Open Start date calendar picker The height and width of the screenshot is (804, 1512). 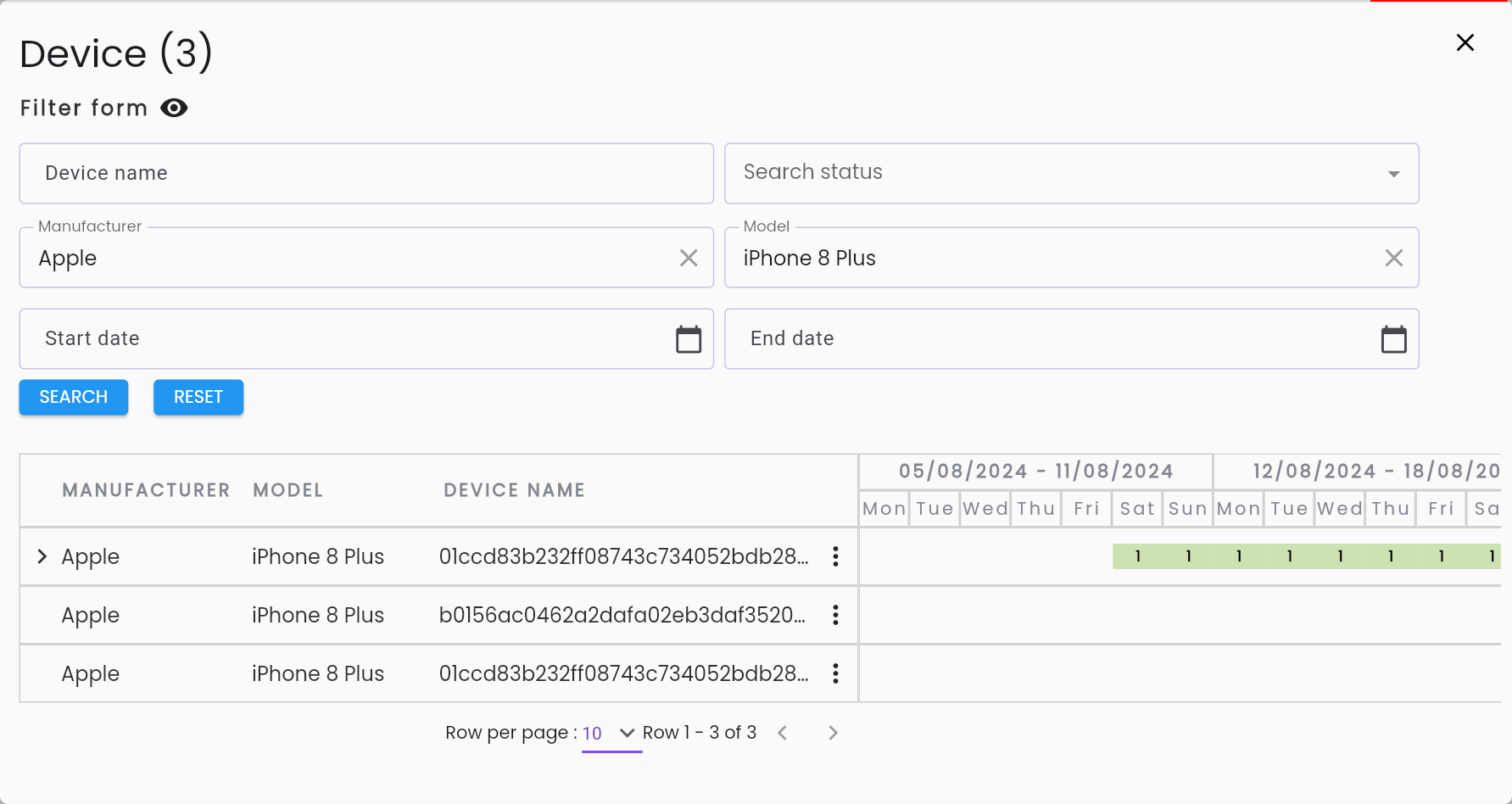[689, 339]
